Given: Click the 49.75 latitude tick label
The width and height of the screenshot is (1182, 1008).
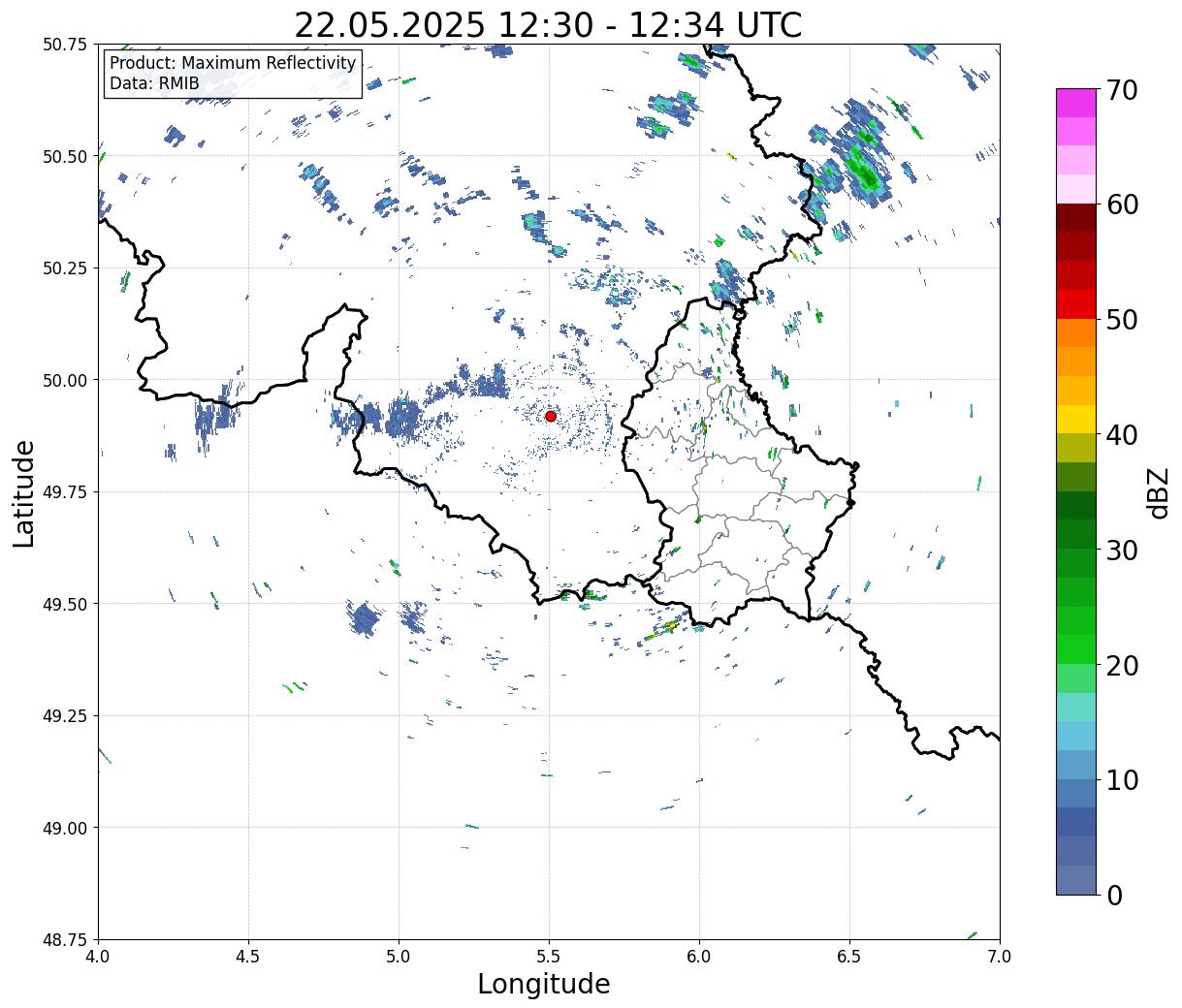Looking at the screenshot, I should (65, 492).
